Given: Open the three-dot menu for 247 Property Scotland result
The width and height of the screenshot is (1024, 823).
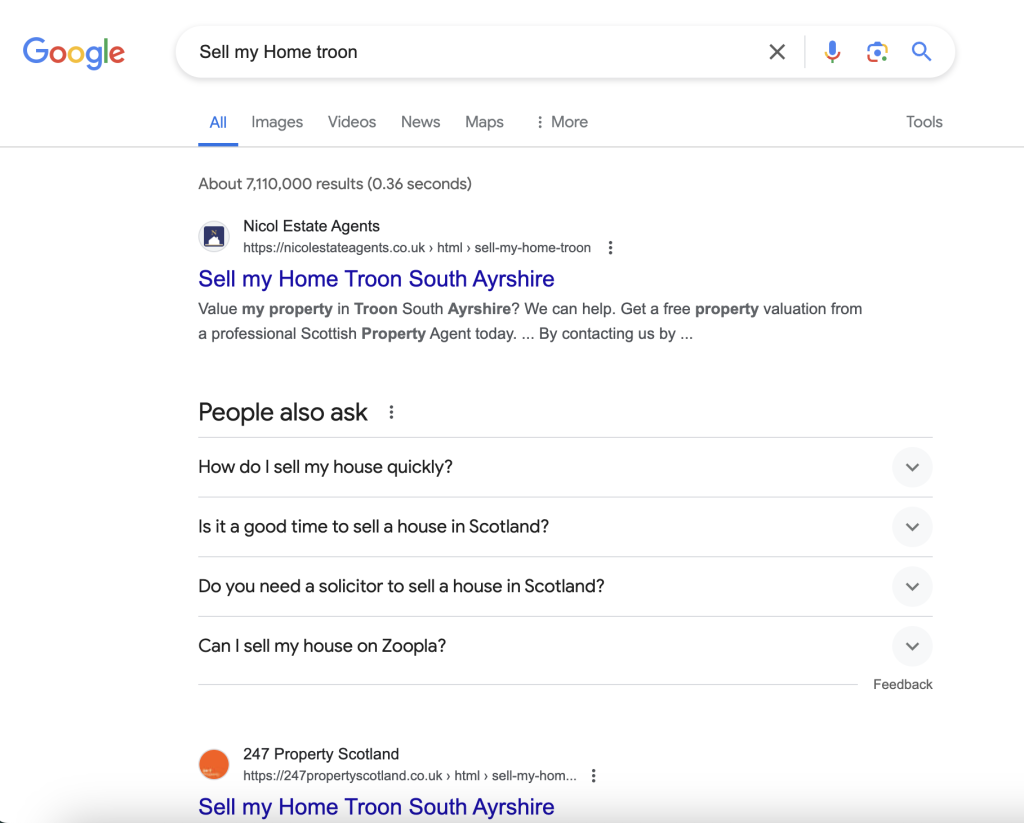Looking at the screenshot, I should [x=593, y=774].
